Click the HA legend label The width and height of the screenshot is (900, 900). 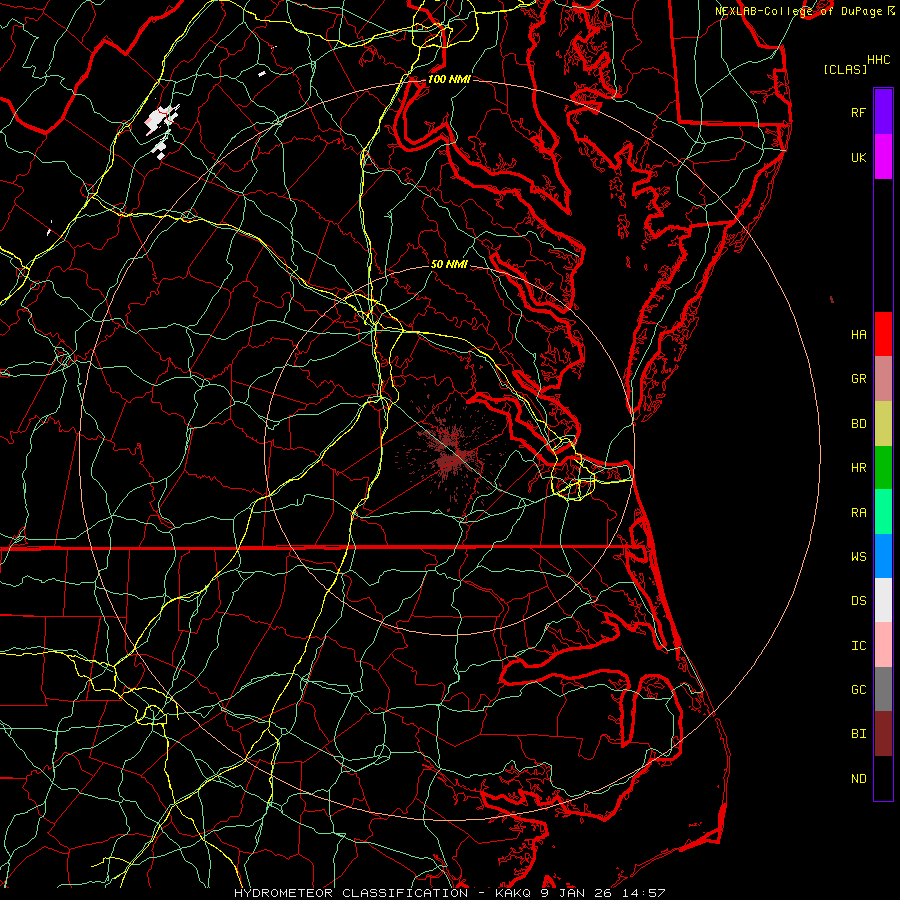click(x=858, y=335)
